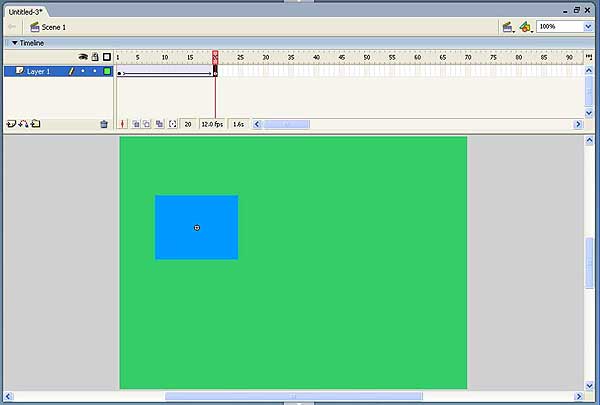Collapse the Timeline panel
This screenshot has width=600, height=405.
[14, 43]
